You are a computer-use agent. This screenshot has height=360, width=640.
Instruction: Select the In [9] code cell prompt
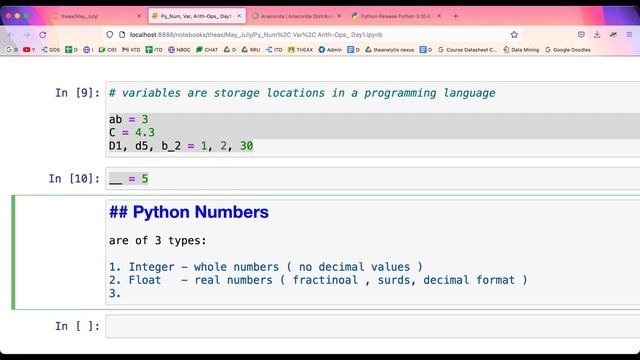tap(77, 93)
